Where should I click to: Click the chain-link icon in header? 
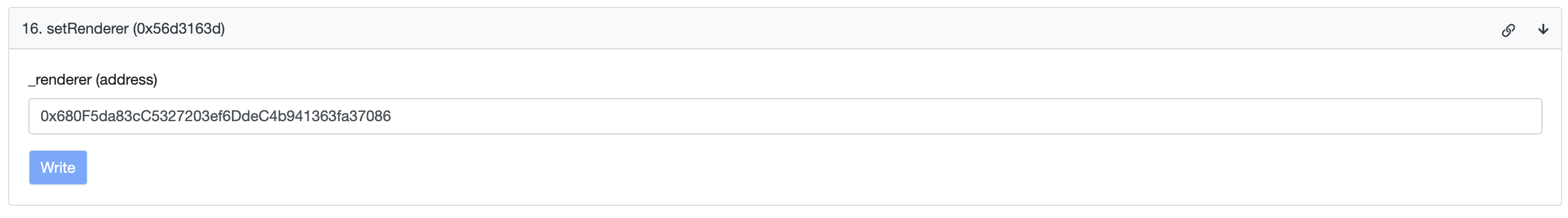(1508, 30)
